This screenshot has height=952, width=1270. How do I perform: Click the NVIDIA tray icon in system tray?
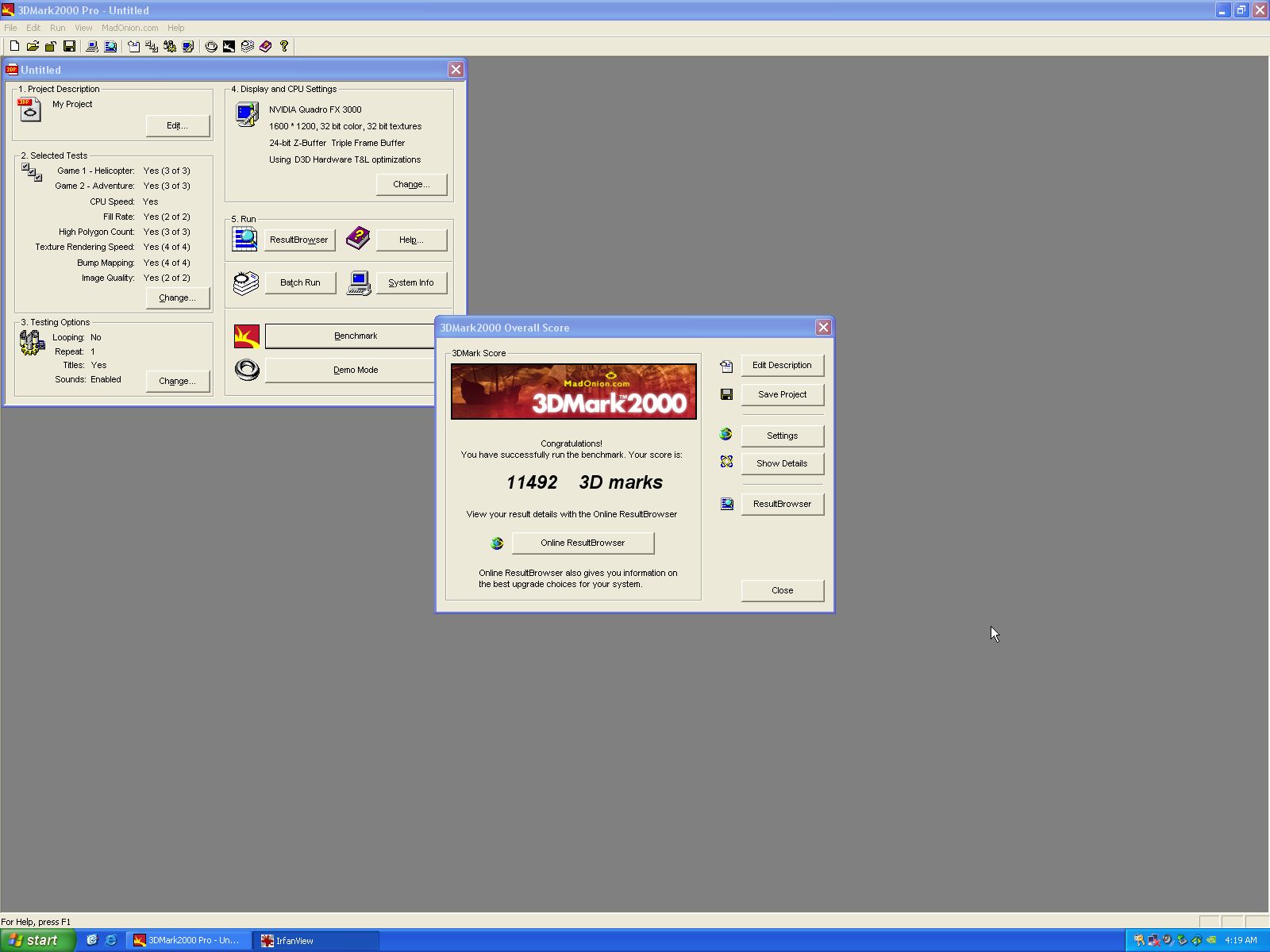1210,940
